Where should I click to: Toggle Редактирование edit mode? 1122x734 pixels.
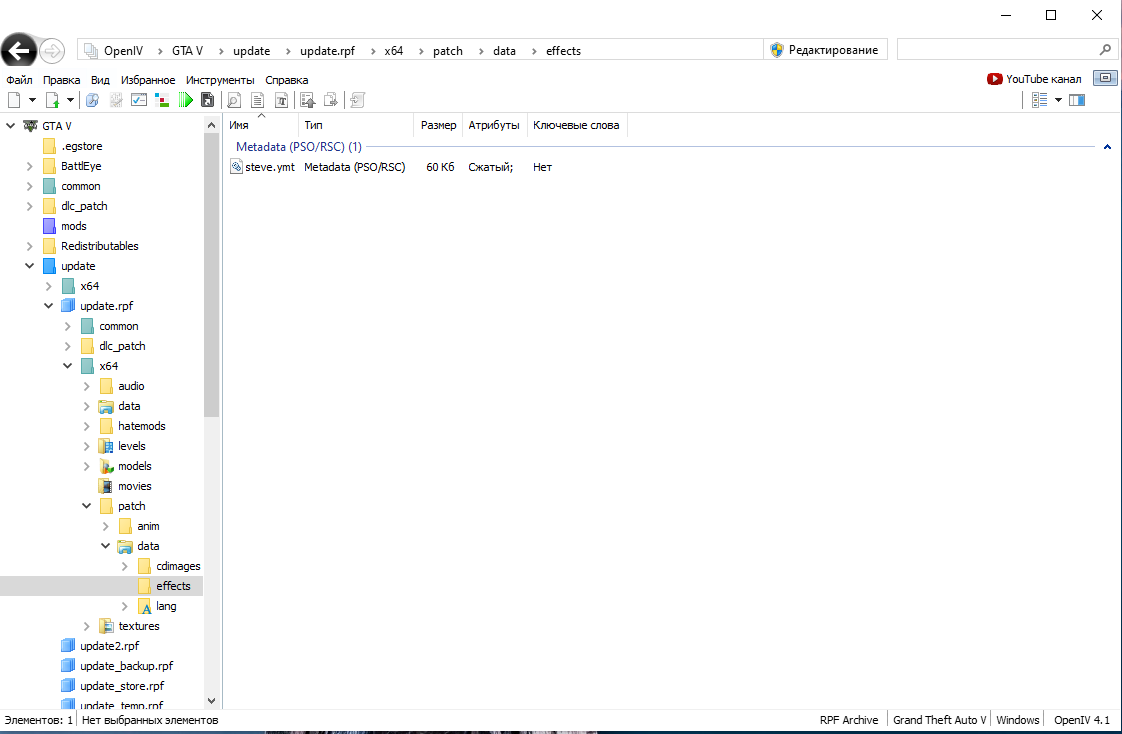click(825, 50)
